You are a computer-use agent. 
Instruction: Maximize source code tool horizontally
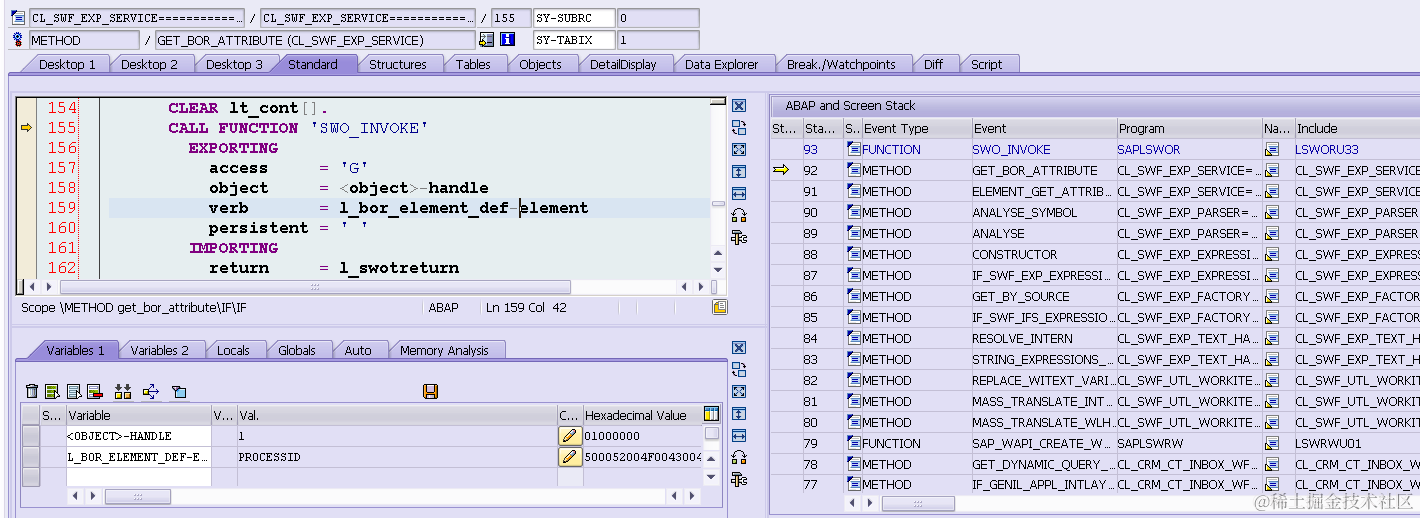click(x=739, y=194)
